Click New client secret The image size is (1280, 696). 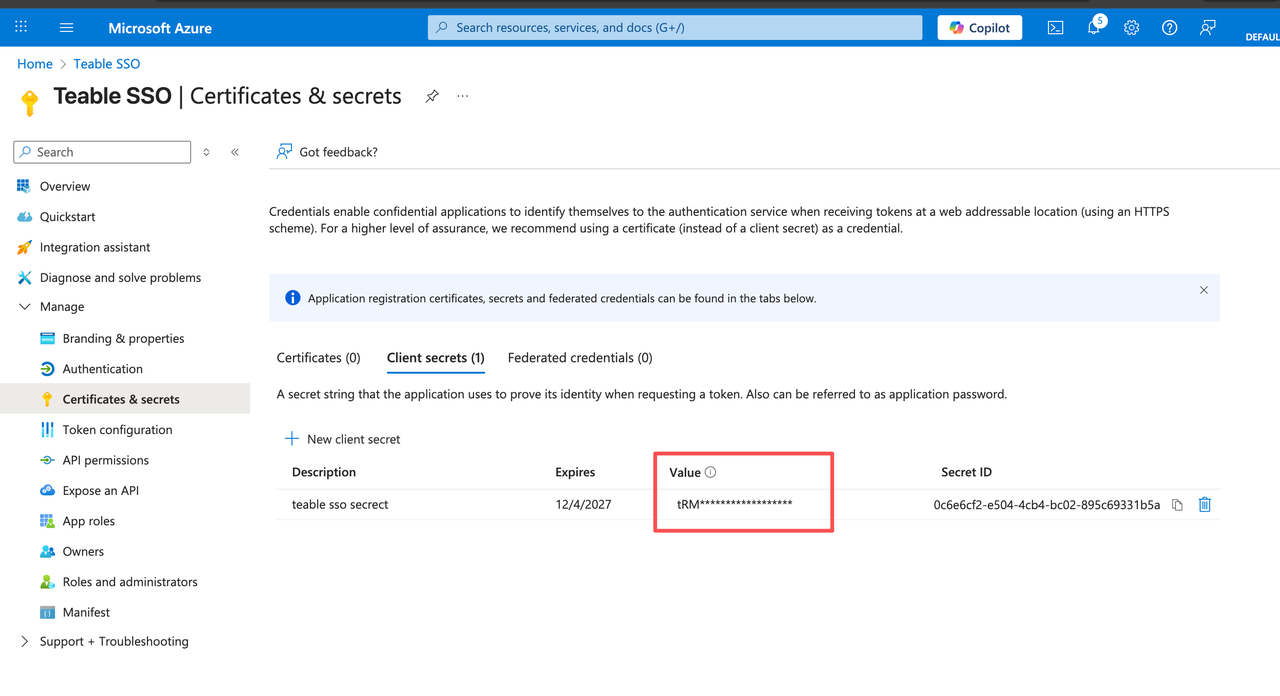(342, 439)
